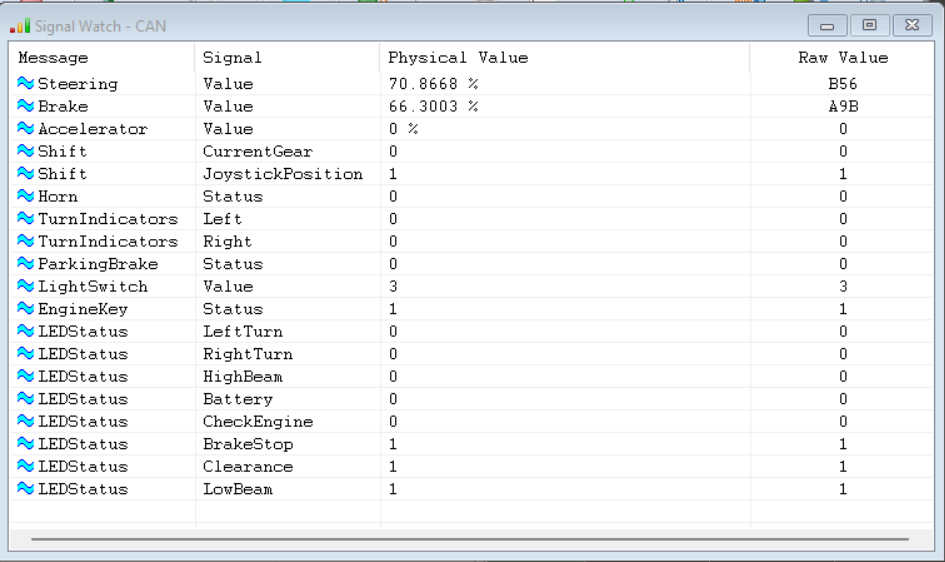
Task: Click the Raw Value column header
Action: 842,58
